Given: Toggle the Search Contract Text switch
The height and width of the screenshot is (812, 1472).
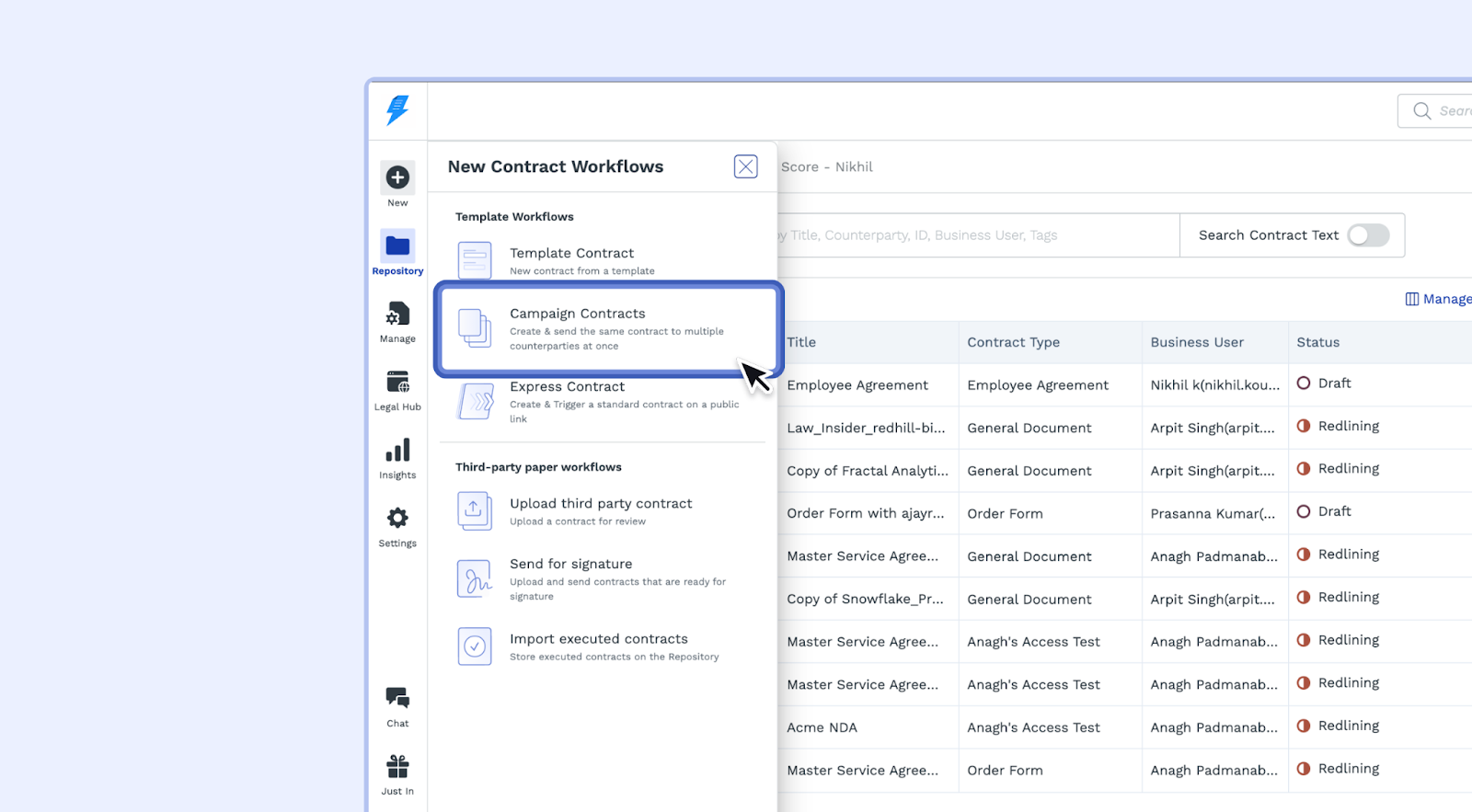Looking at the screenshot, I should pyautogui.click(x=1368, y=235).
